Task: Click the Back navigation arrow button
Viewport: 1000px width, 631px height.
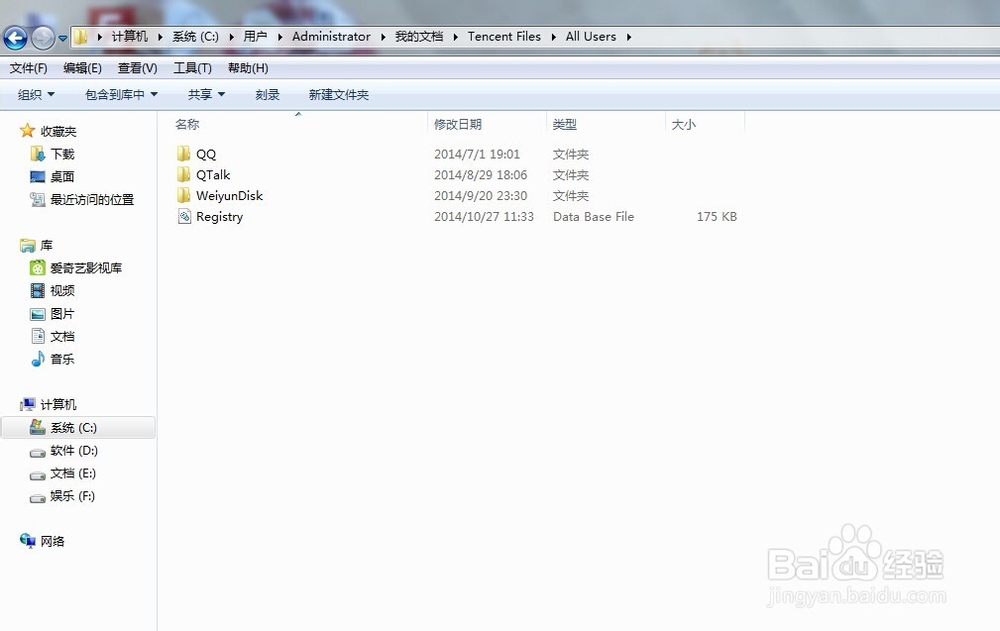Action: 15,38
